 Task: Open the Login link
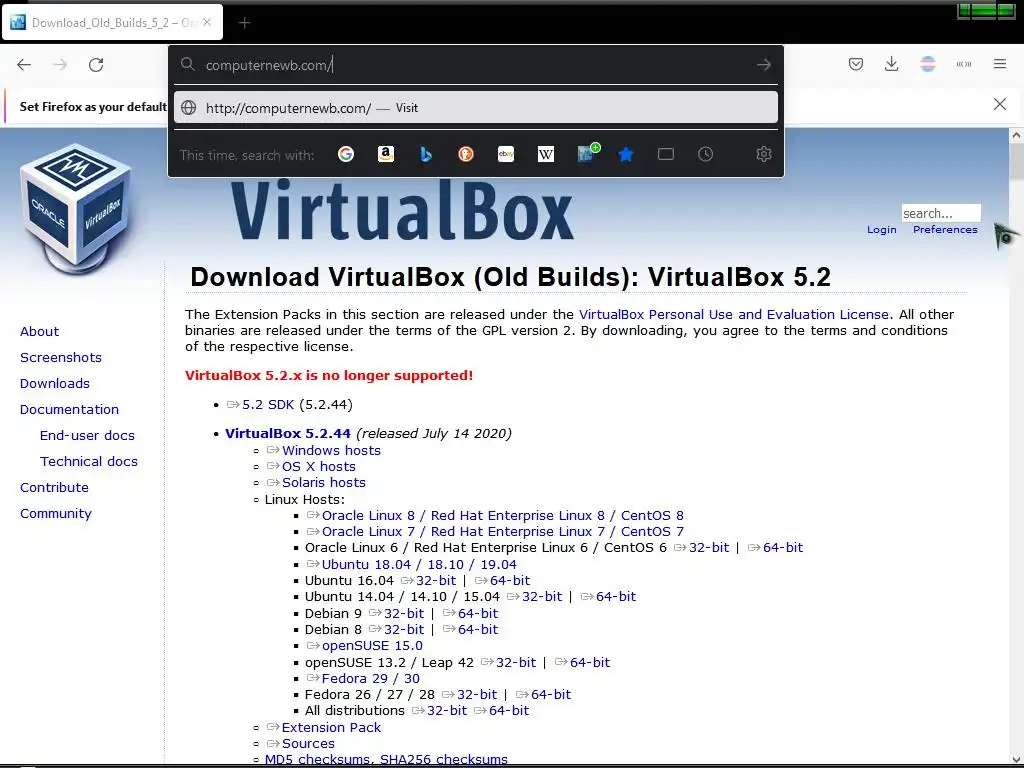click(x=881, y=230)
